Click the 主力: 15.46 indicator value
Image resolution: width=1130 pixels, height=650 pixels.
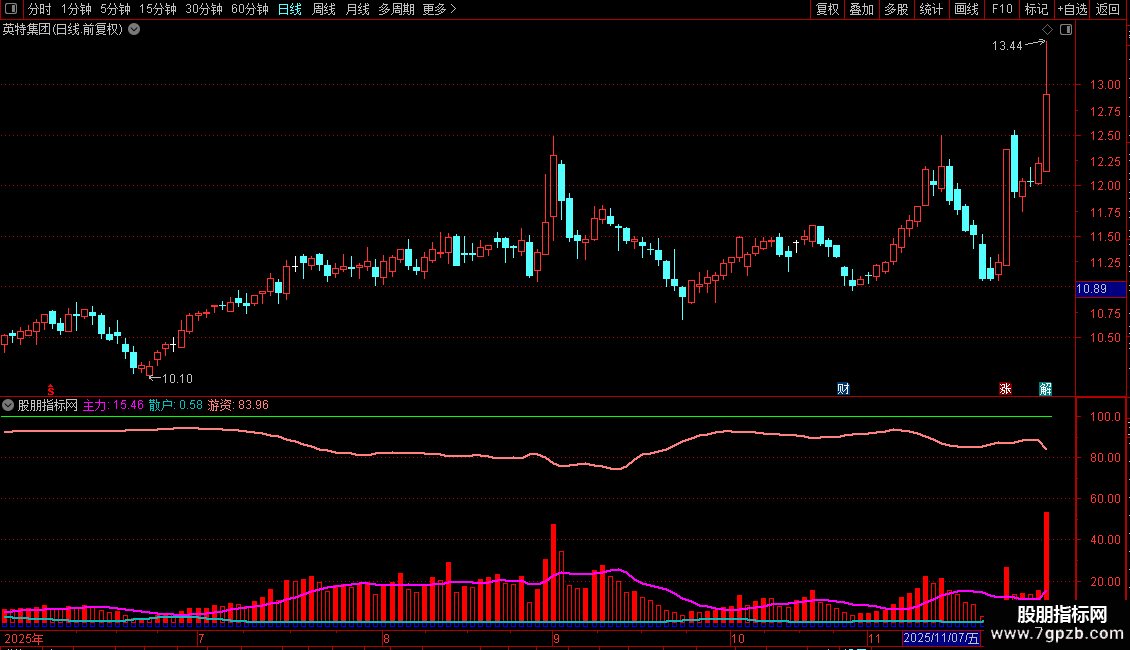click(x=113, y=405)
